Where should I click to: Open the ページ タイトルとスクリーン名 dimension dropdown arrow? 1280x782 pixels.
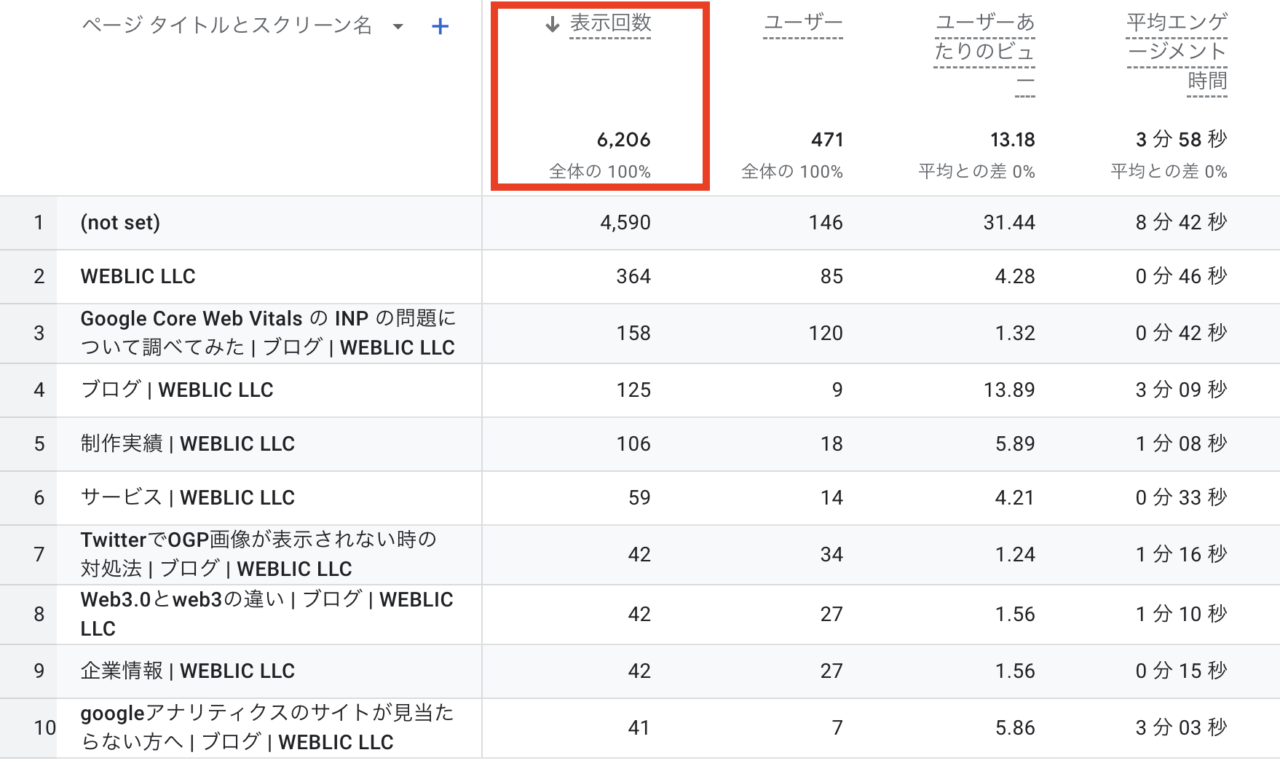click(398, 27)
